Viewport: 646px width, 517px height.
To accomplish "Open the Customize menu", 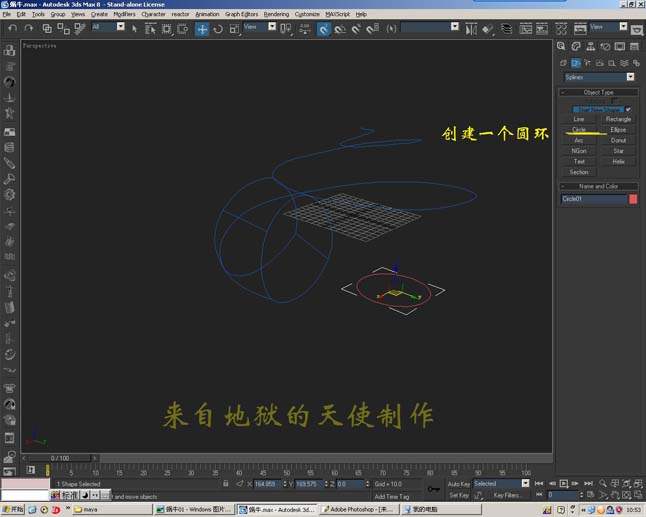I will (307, 14).
